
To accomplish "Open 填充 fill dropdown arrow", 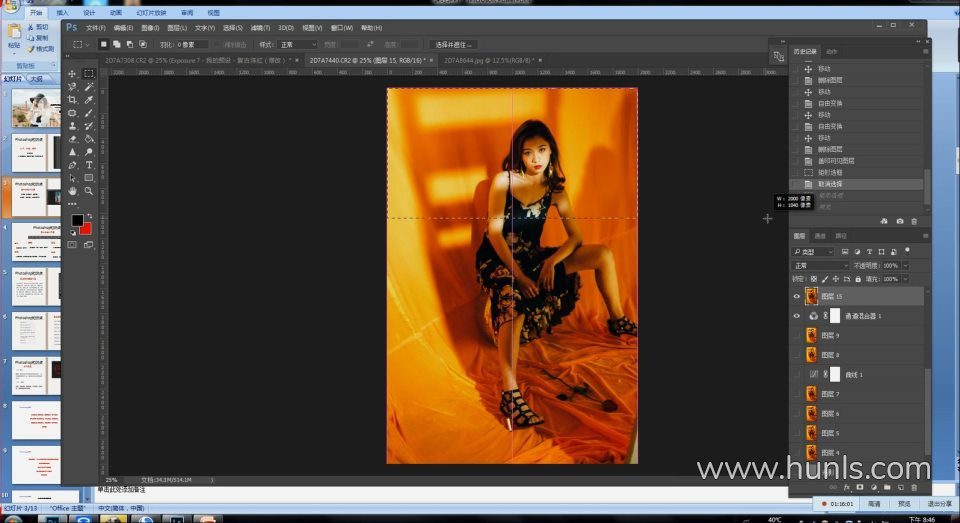I will pyautogui.click(x=906, y=279).
